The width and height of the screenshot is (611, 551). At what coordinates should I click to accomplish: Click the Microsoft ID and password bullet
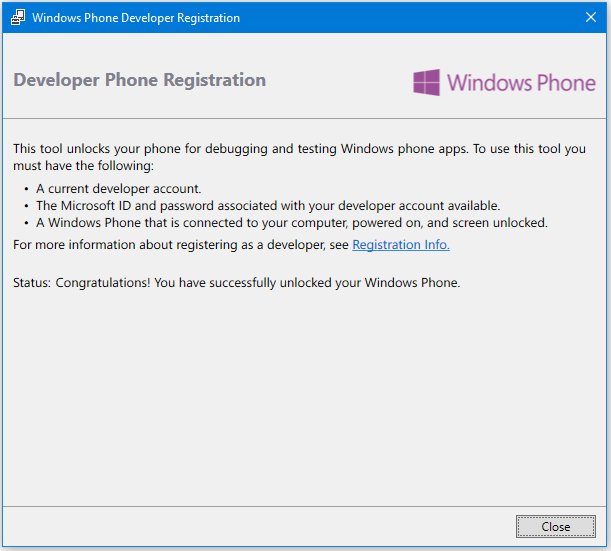pos(268,206)
